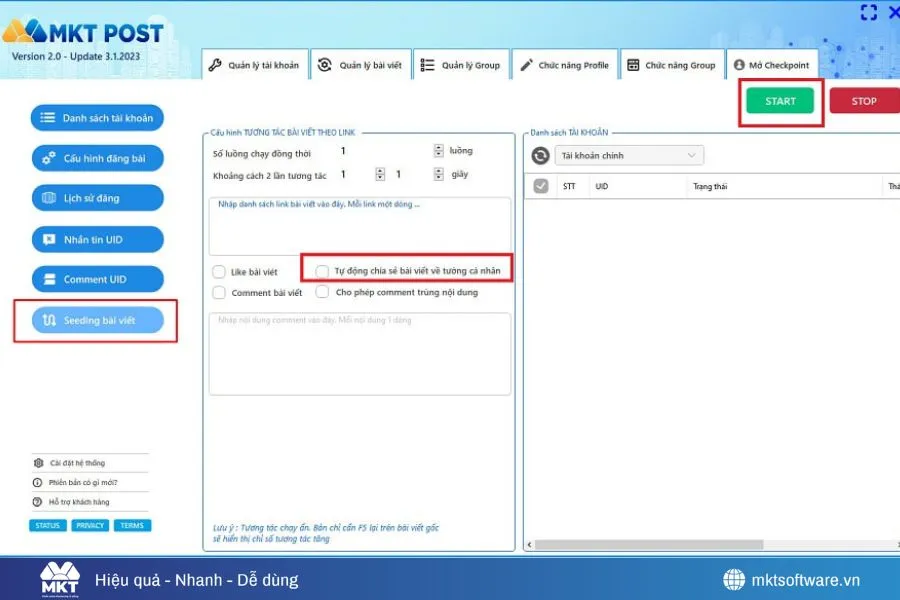Open the Mở Checkpoint tab
Screen dimensions: 900x600
click(x=772, y=63)
